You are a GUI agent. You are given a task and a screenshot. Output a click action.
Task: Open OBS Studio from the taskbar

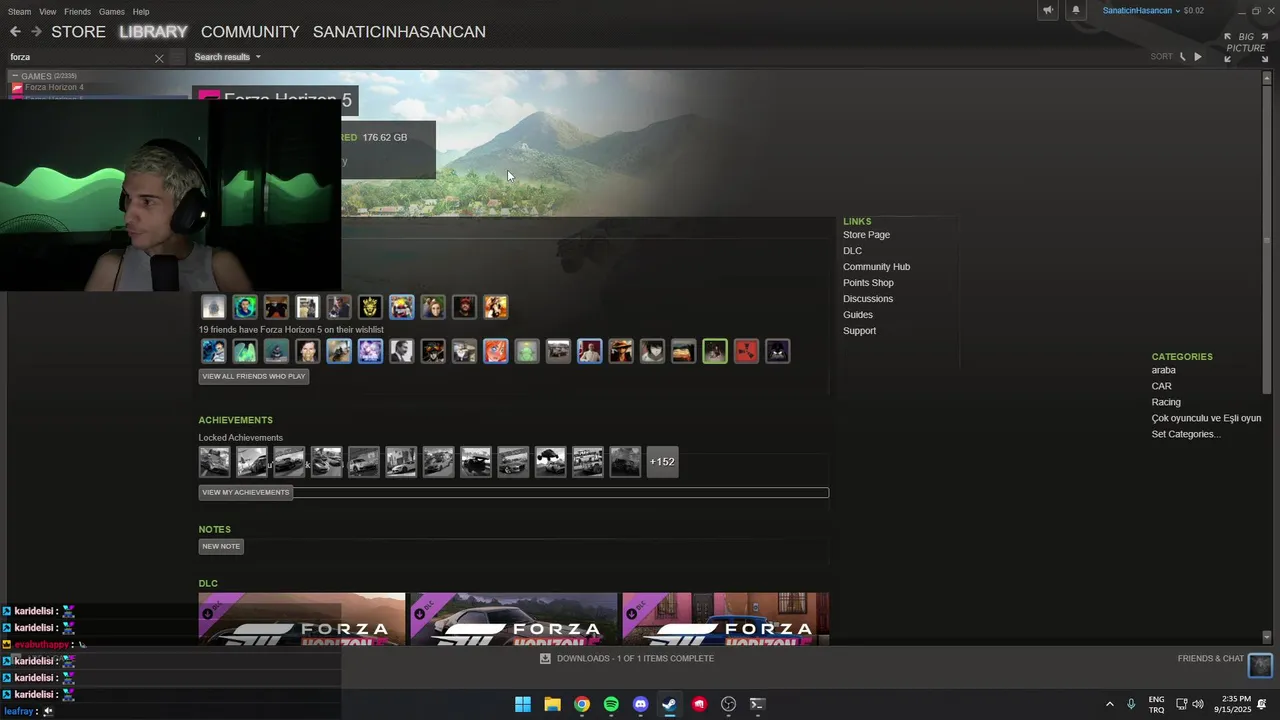click(729, 704)
